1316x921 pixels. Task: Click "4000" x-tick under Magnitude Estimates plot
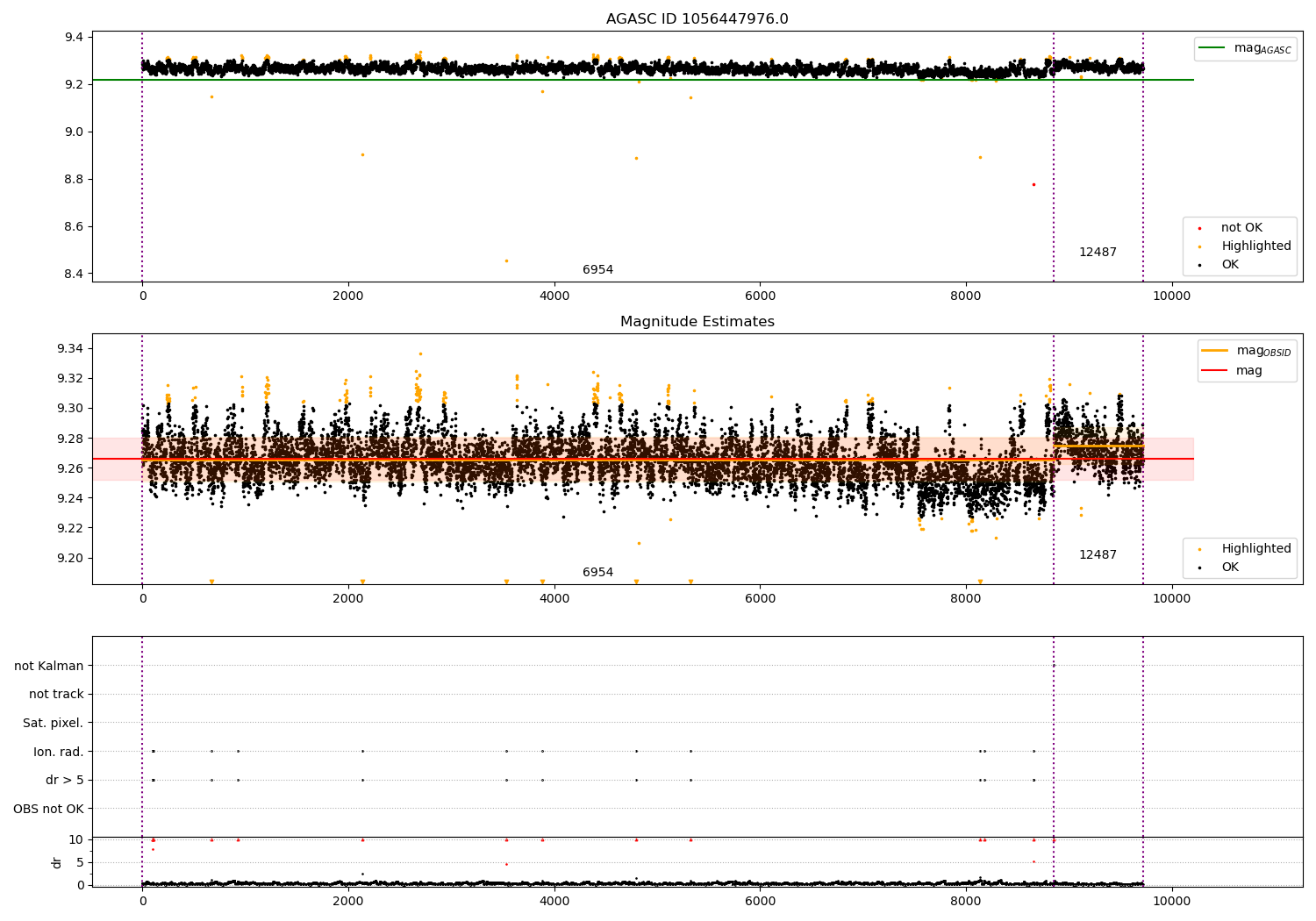pyautogui.click(x=554, y=599)
